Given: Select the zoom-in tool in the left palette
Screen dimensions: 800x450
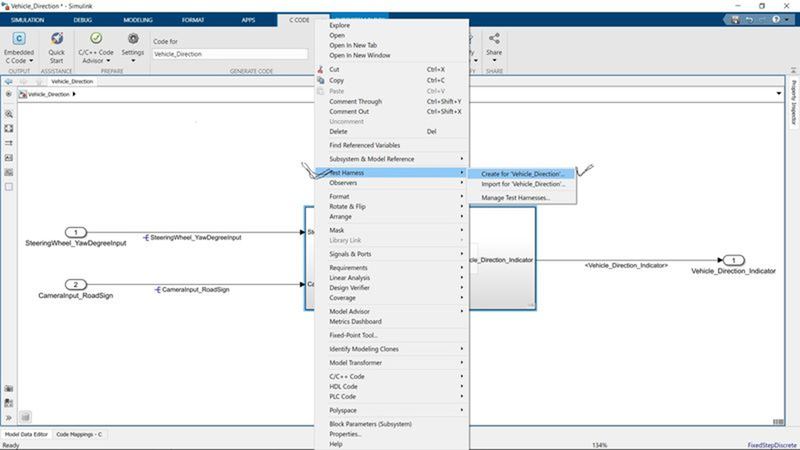Looking at the screenshot, I should click(x=9, y=114).
